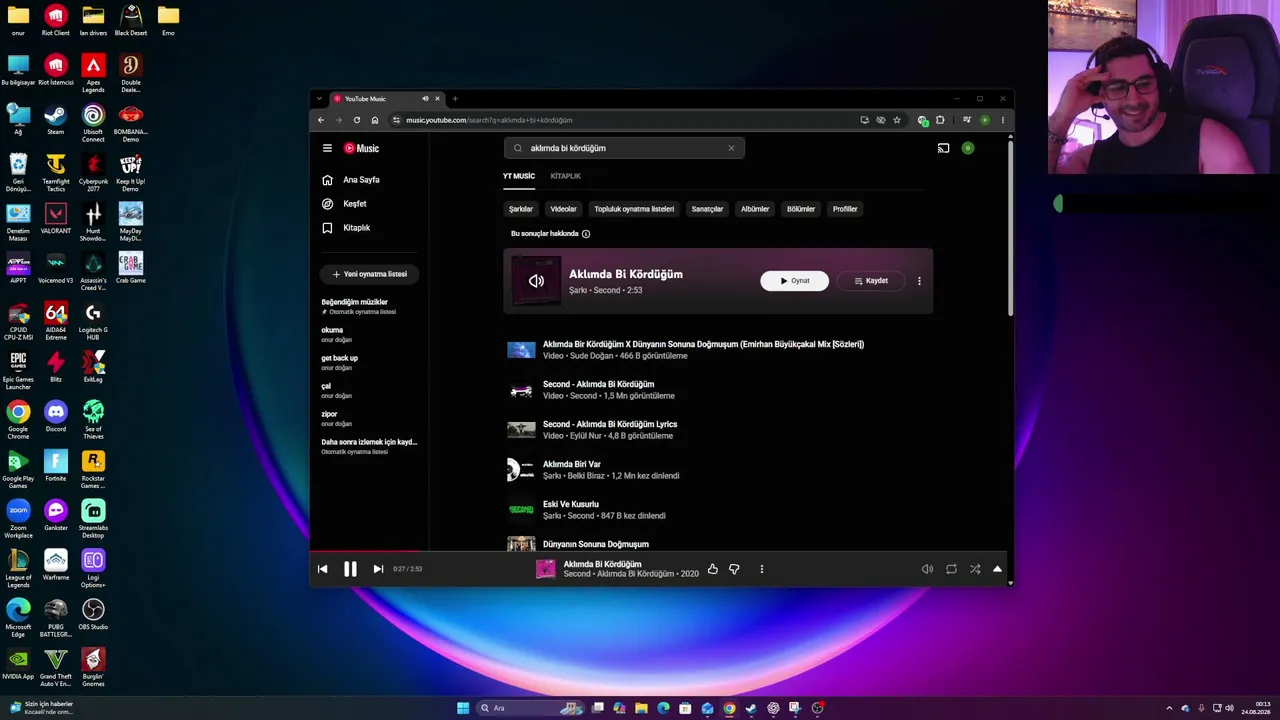
Task: Click the info icon beside Bu sonuçlar hakkında
Action: (x=586, y=234)
